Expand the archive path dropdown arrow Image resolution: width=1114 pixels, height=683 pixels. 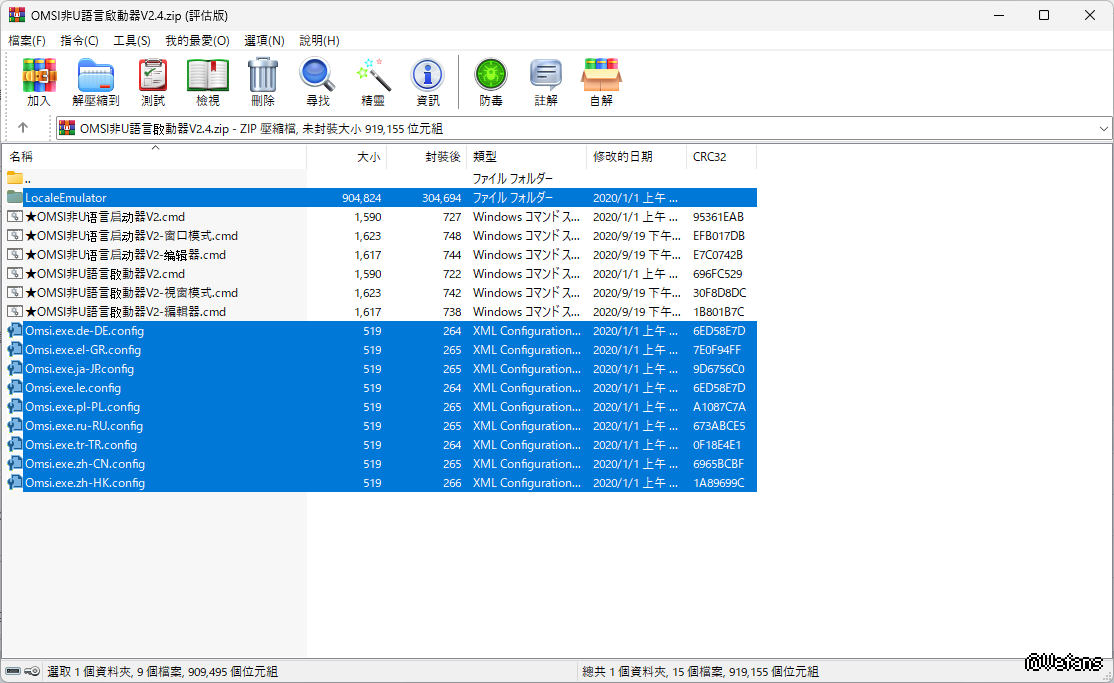(x=1103, y=129)
